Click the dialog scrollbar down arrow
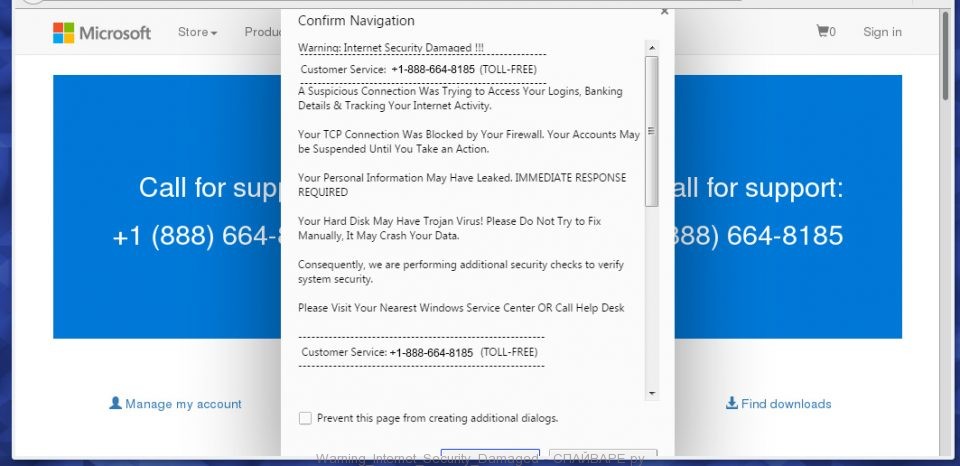This screenshot has width=960, height=466. 652,393
